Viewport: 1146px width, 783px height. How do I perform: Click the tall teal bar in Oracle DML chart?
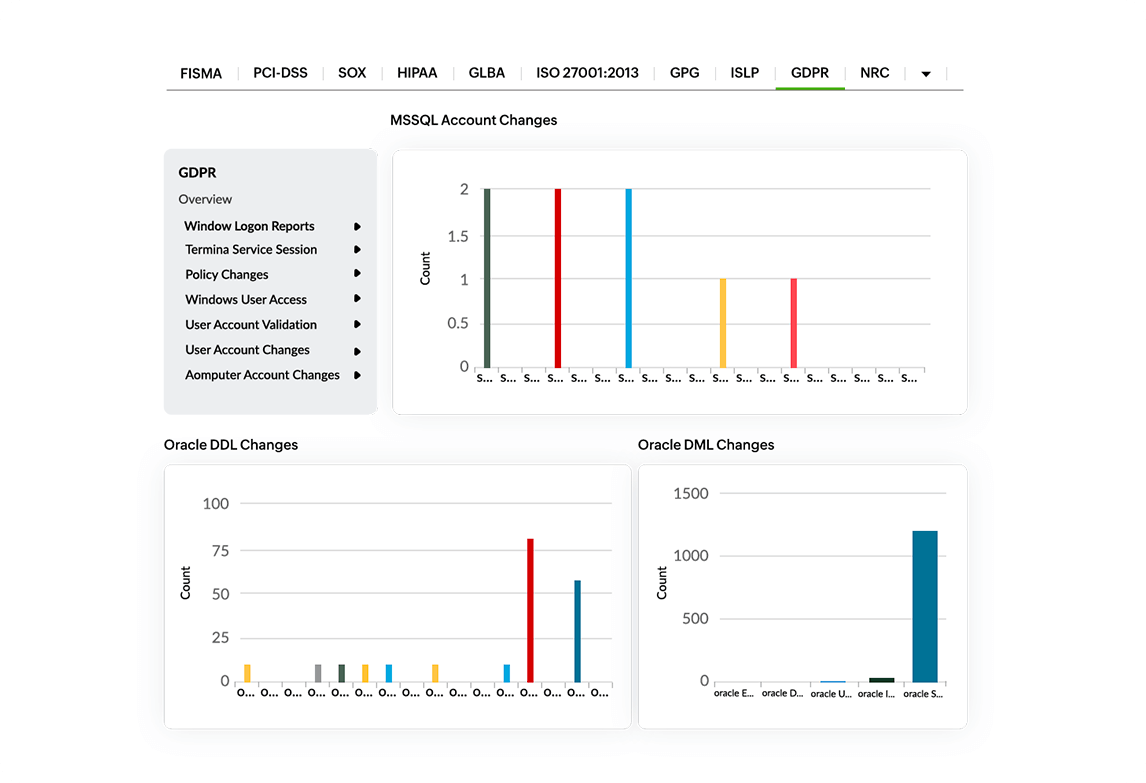pos(925,607)
